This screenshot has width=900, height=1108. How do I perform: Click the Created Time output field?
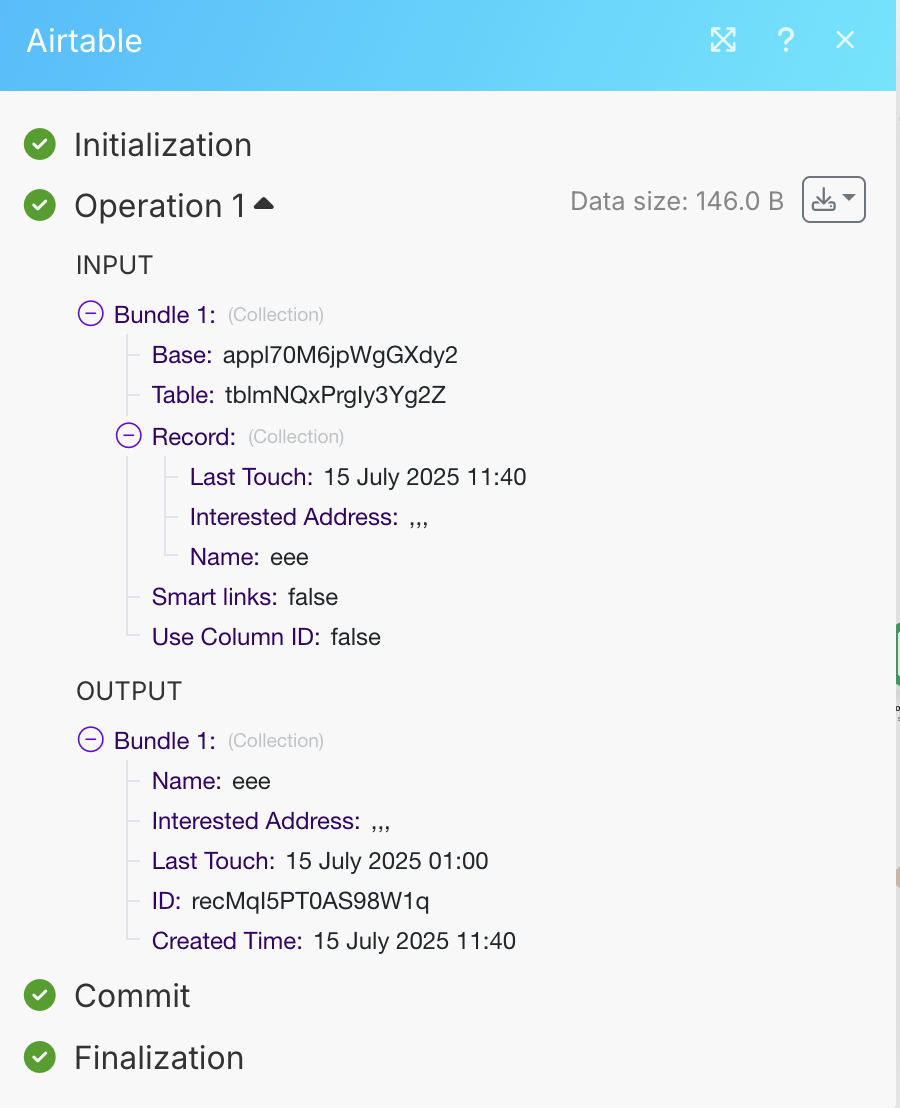333,941
